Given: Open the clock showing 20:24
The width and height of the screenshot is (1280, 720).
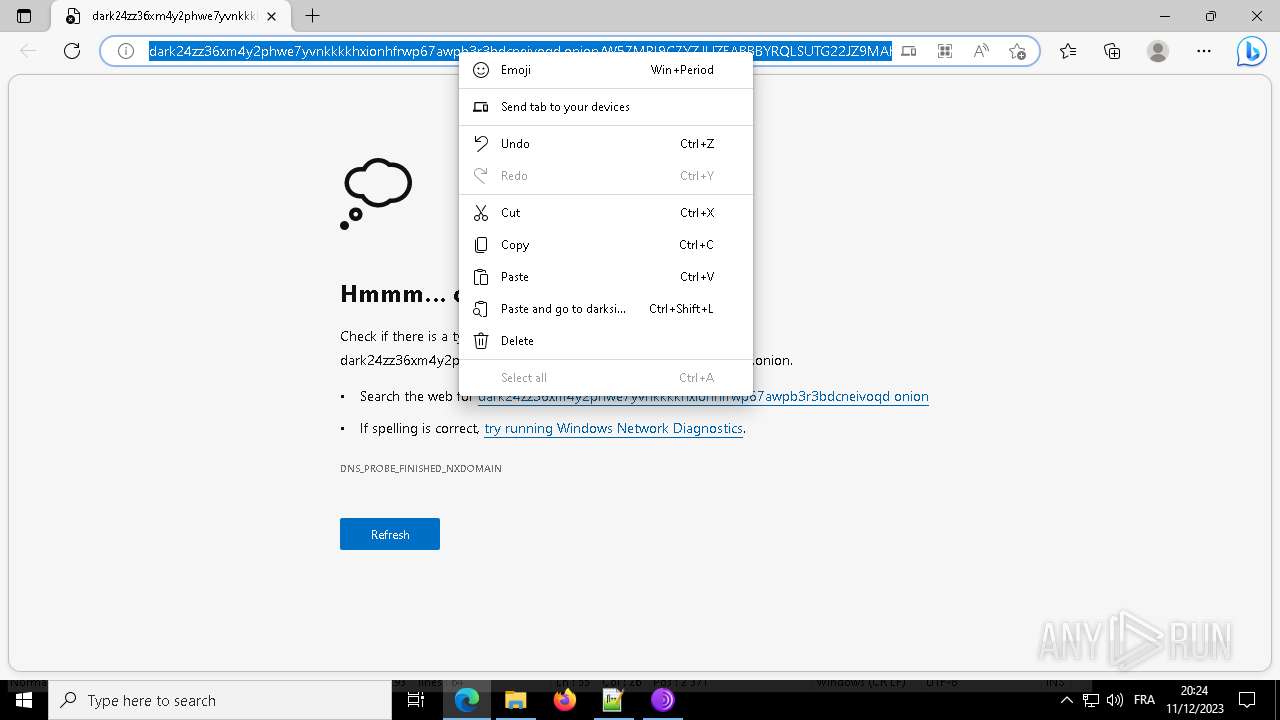Looking at the screenshot, I should coord(1194,700).
